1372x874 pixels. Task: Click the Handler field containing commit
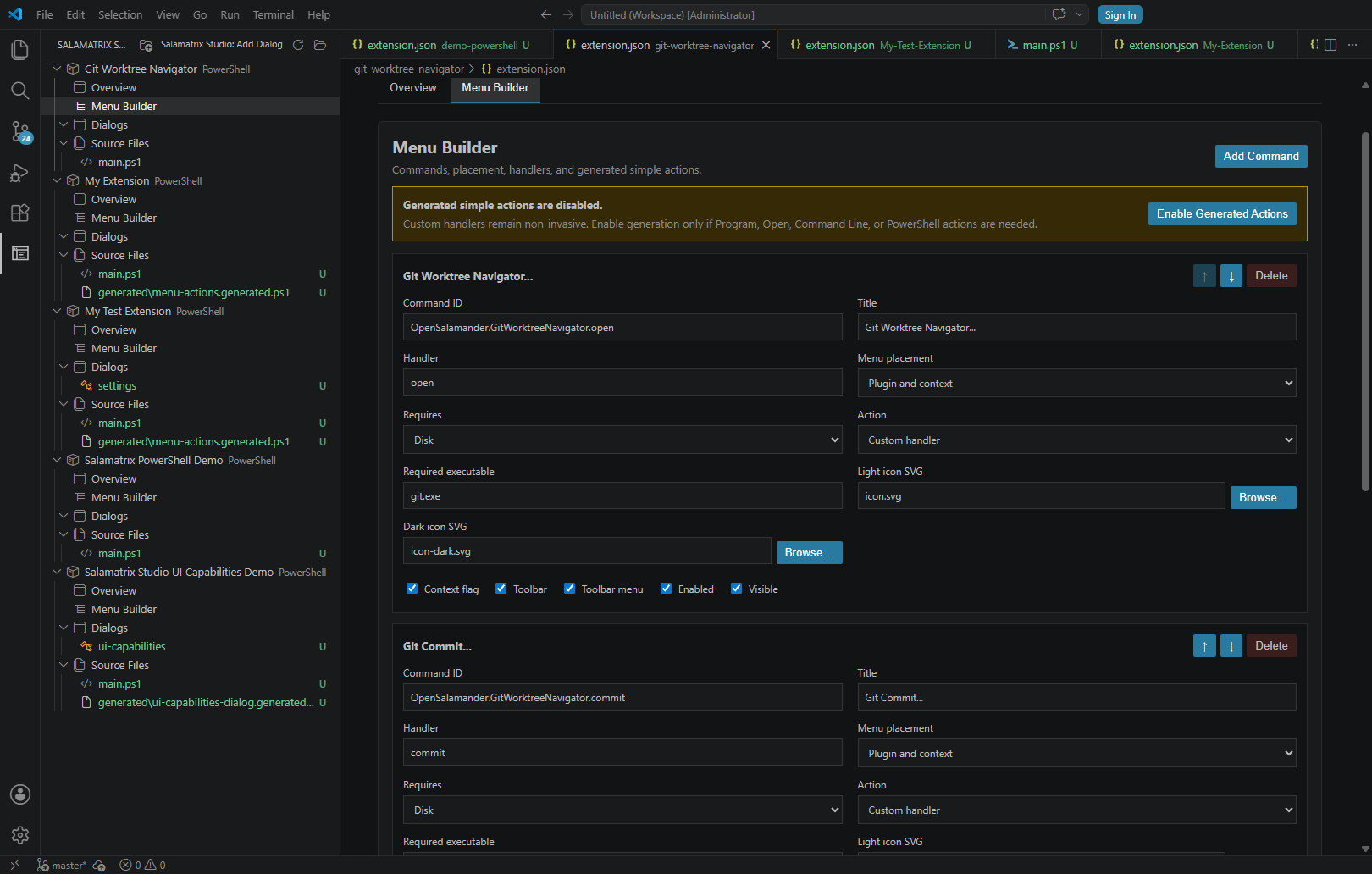point(622,753)
